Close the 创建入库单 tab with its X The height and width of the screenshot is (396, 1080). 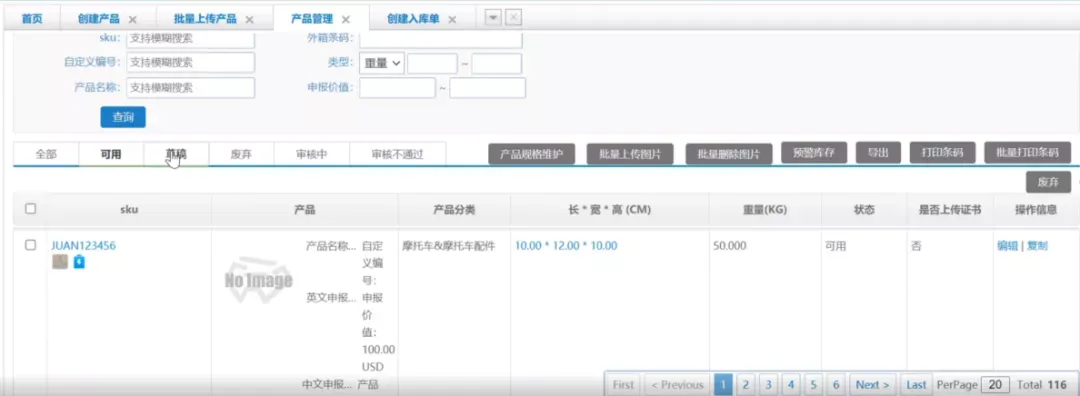pos(452,20)
